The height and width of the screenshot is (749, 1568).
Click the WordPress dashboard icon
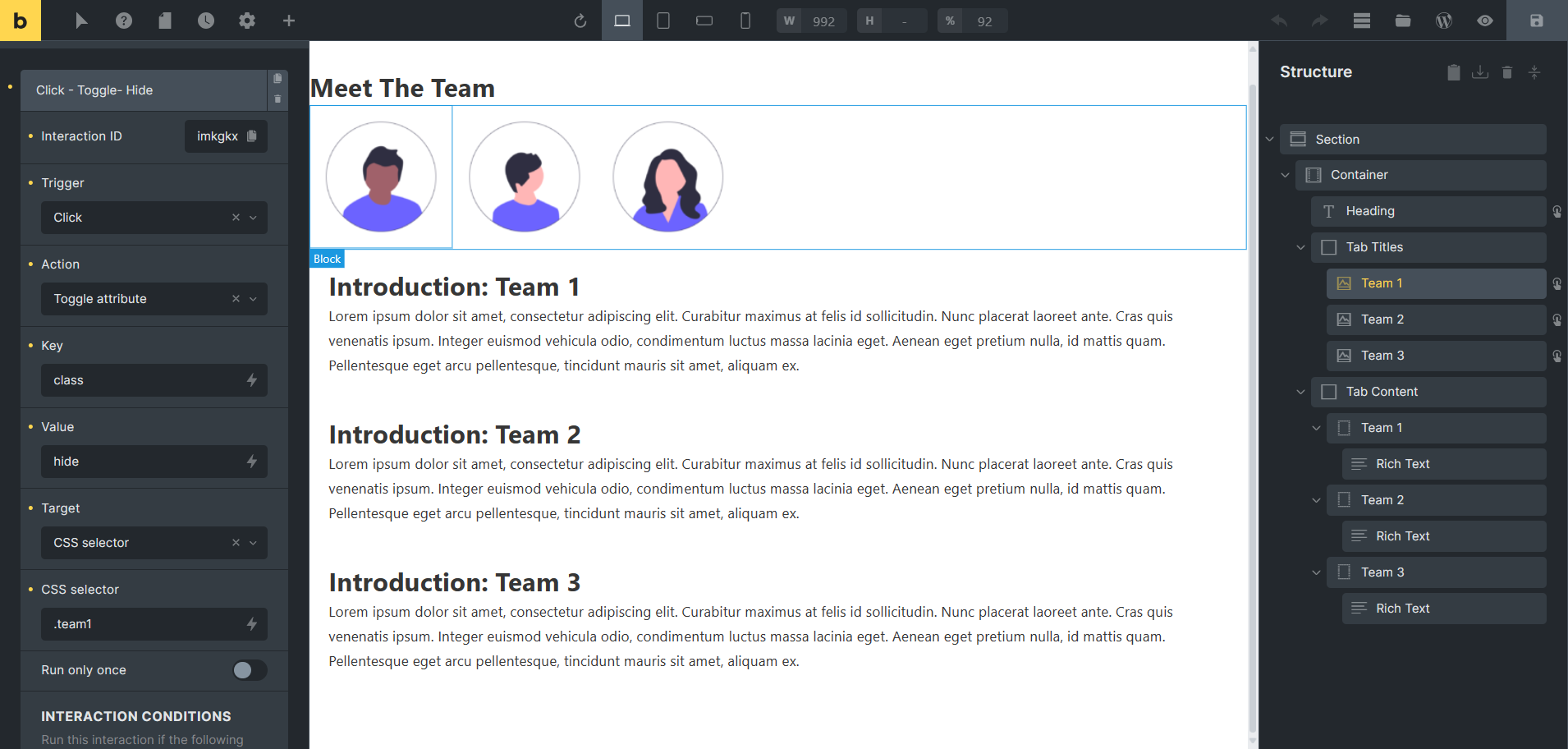(1443, 21)
